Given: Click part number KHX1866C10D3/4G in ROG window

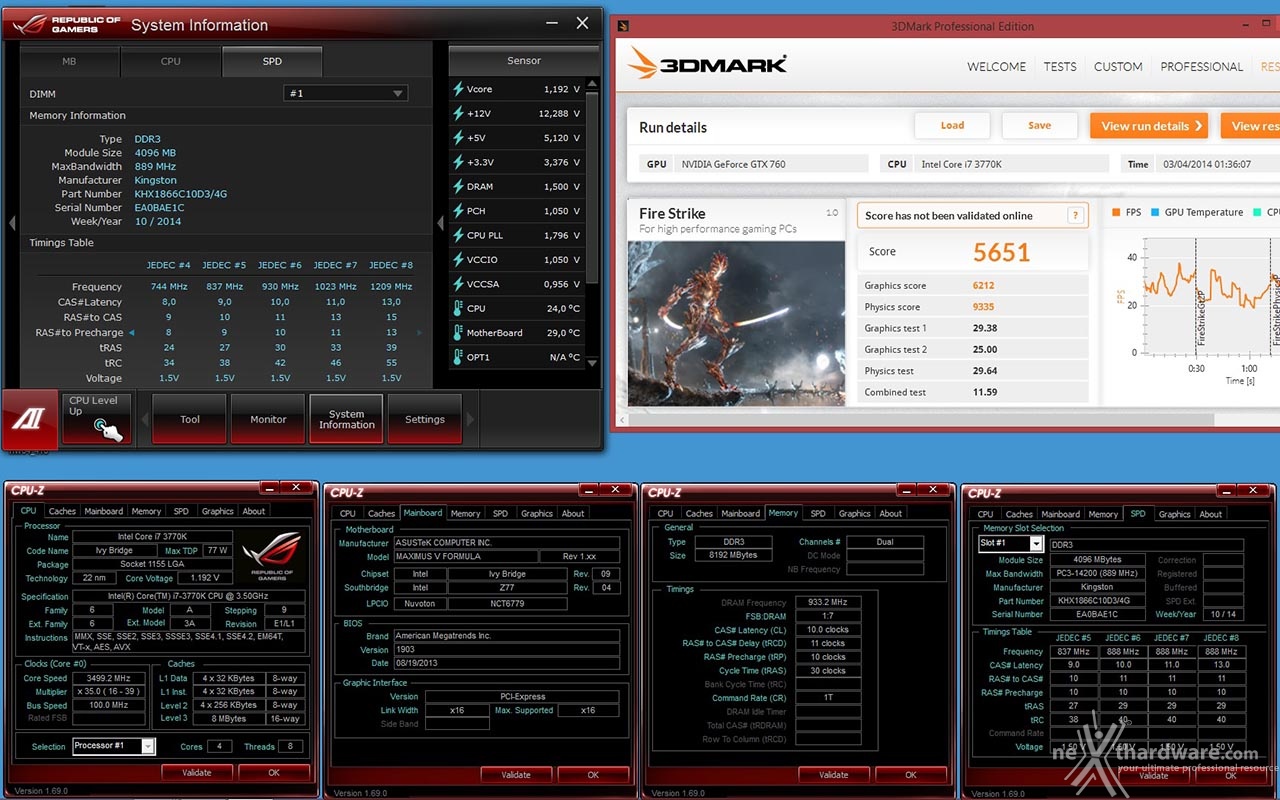Looking at the screenshot, I should coord(183,194).
